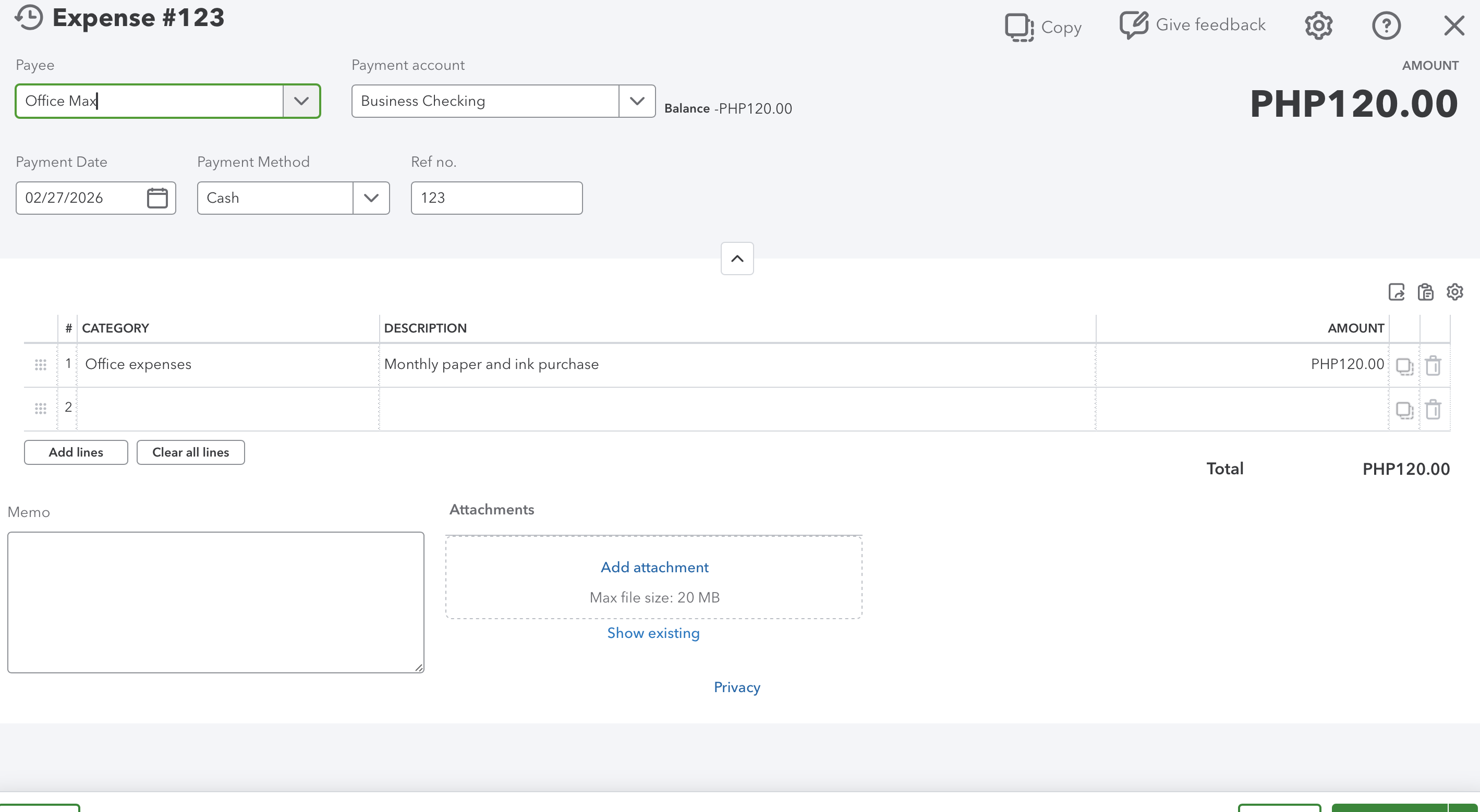The image size is (1480, 812).
Task: Click the Copy expense icon
Action: pos(1018,27)
